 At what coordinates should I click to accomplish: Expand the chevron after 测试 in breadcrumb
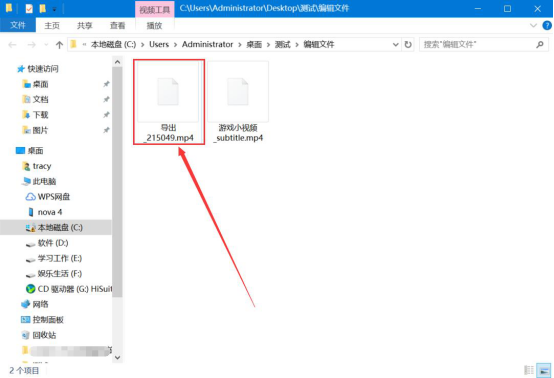(297, 45)
